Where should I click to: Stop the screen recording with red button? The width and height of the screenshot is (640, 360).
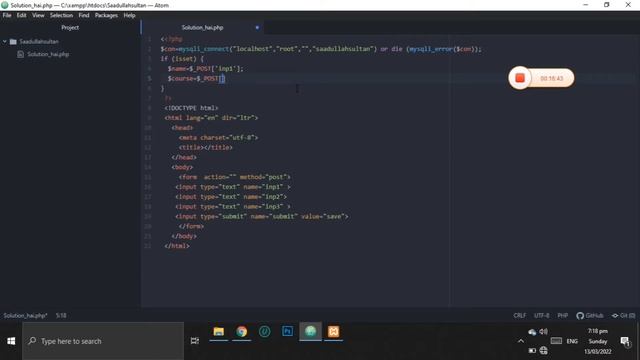coord(520,78)
